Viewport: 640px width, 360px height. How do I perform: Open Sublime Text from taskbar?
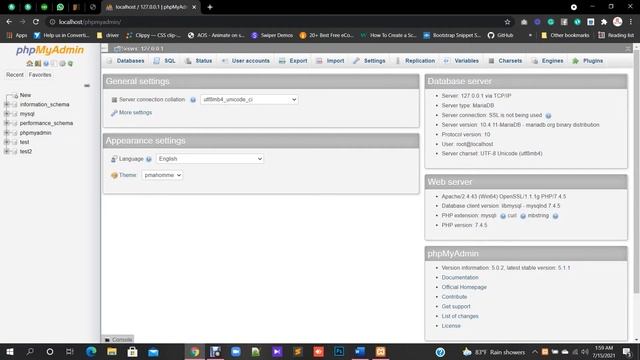click(x=298, y=351)
